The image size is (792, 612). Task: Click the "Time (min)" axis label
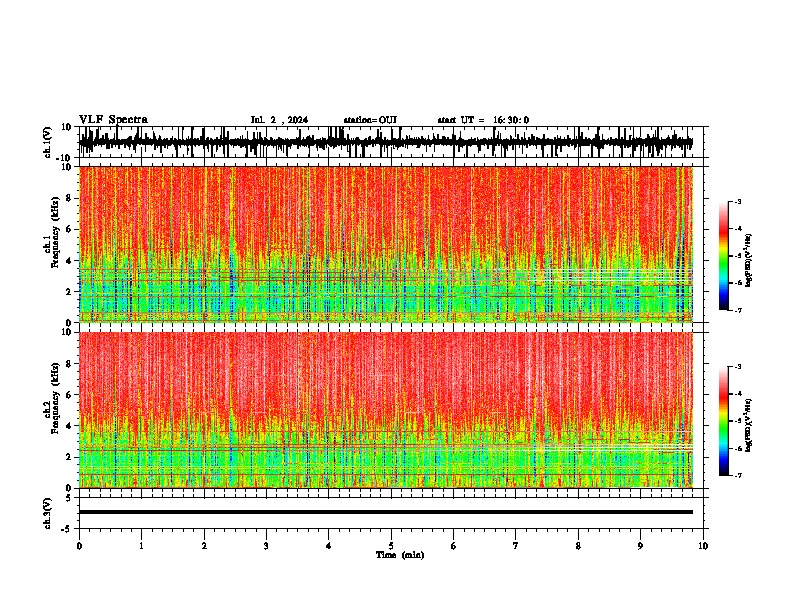400,555
